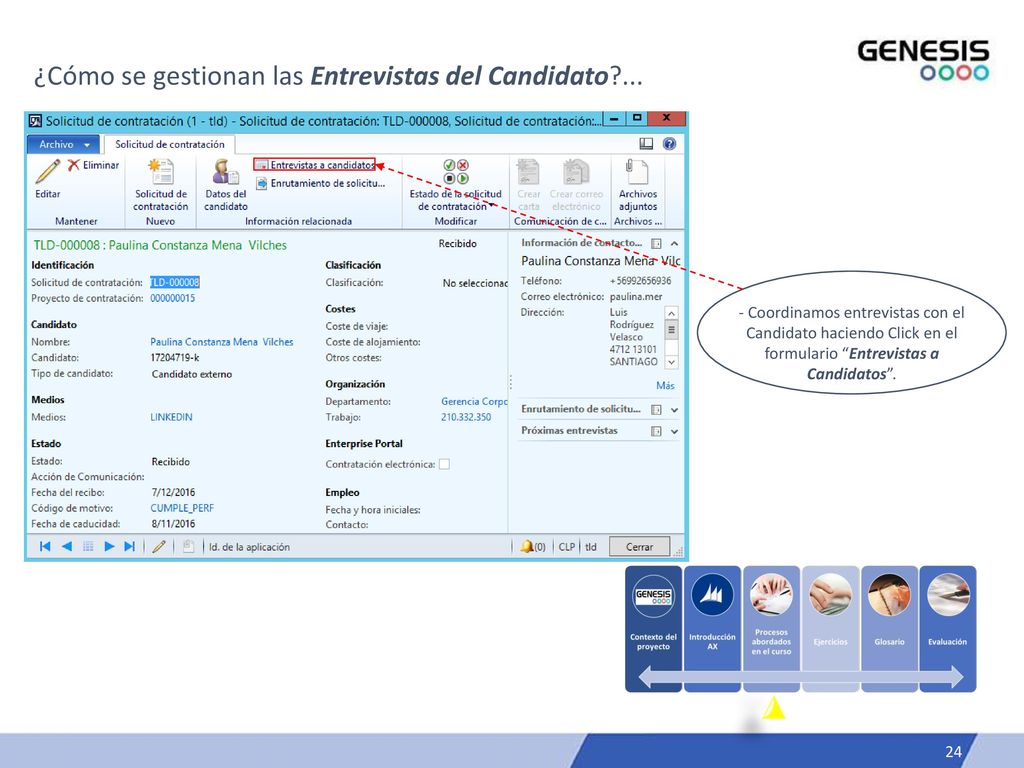Open Introducción AX navigation tile

712,628
